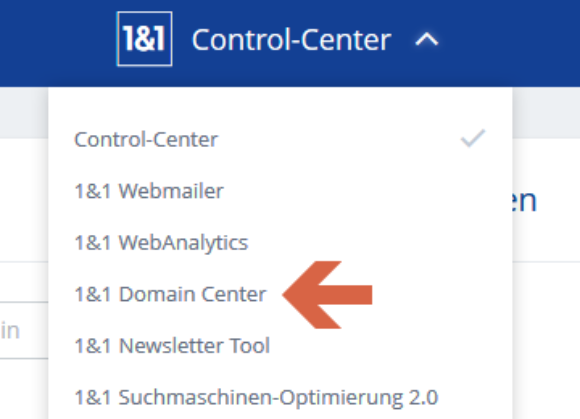Collapse the Control-Center menu with the chevron

point(427,39)
